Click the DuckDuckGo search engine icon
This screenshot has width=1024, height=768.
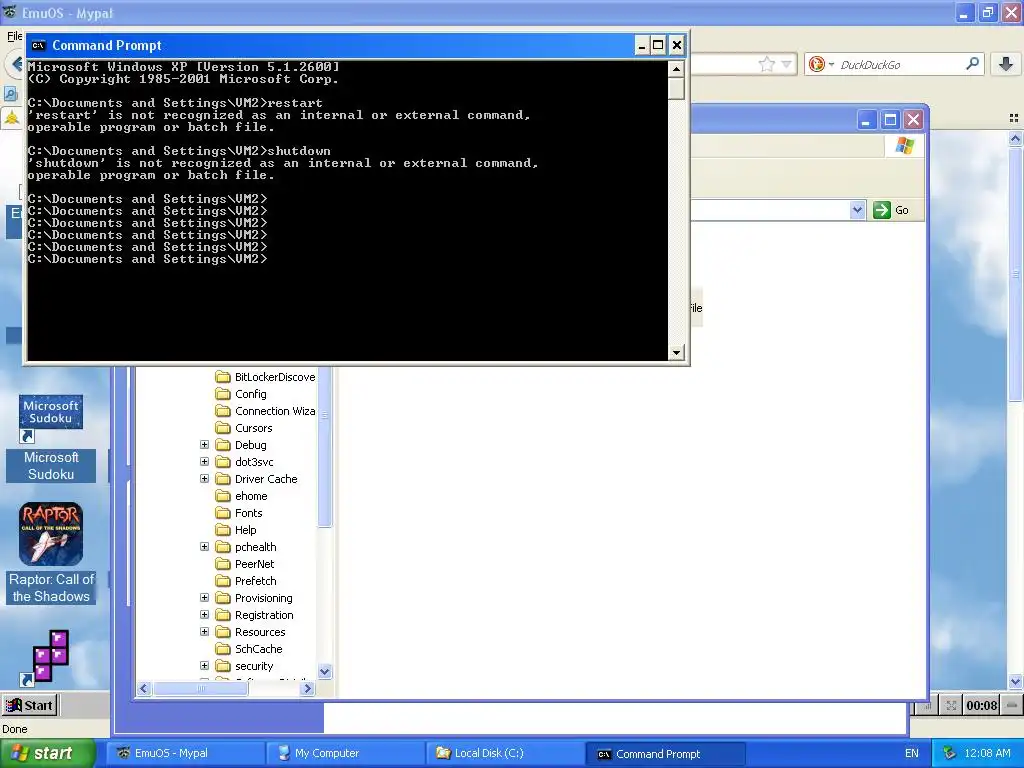816,64
